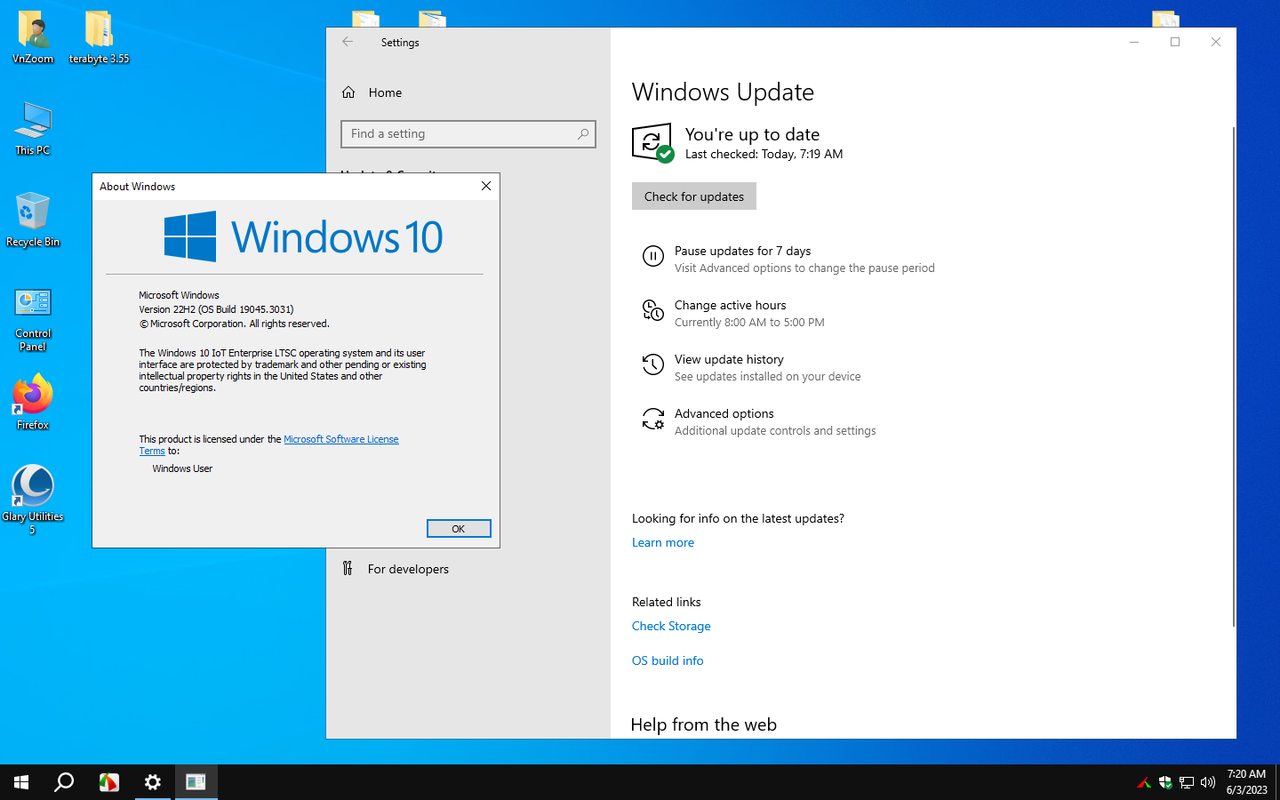Screen dimensions: 1280x800
Task: Open the Check Storage link
Action: pyautogui.click(x=671, y=626)
